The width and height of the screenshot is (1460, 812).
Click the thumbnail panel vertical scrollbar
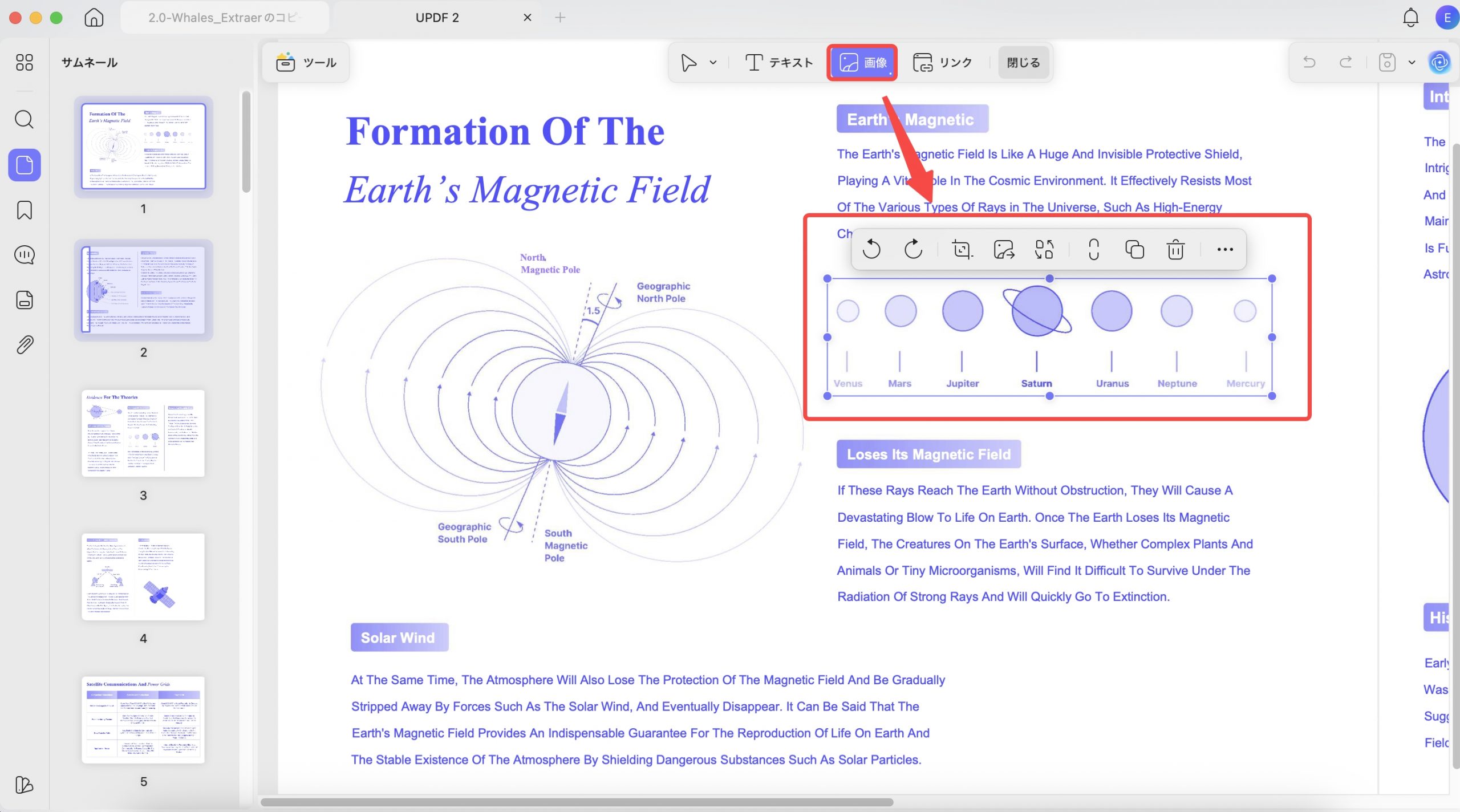click(x=246, y=143)
